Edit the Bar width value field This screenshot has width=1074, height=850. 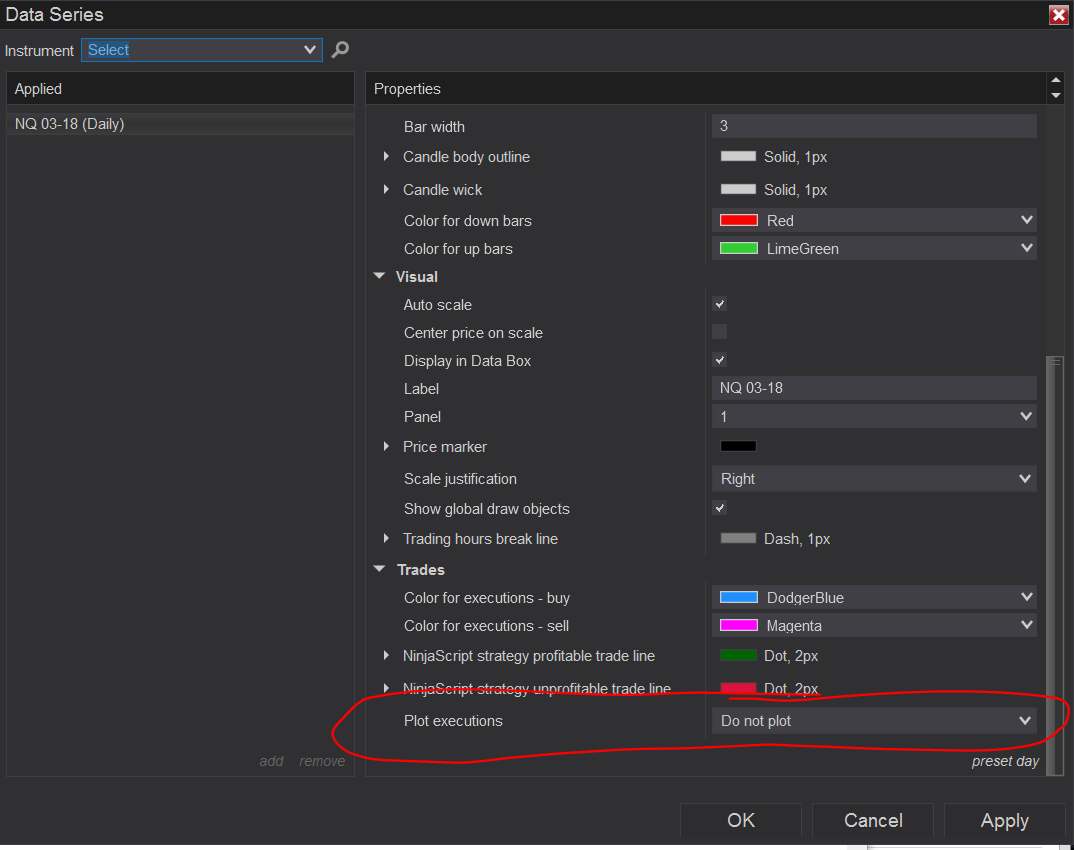pyautogui.click(x=874, y=126)
